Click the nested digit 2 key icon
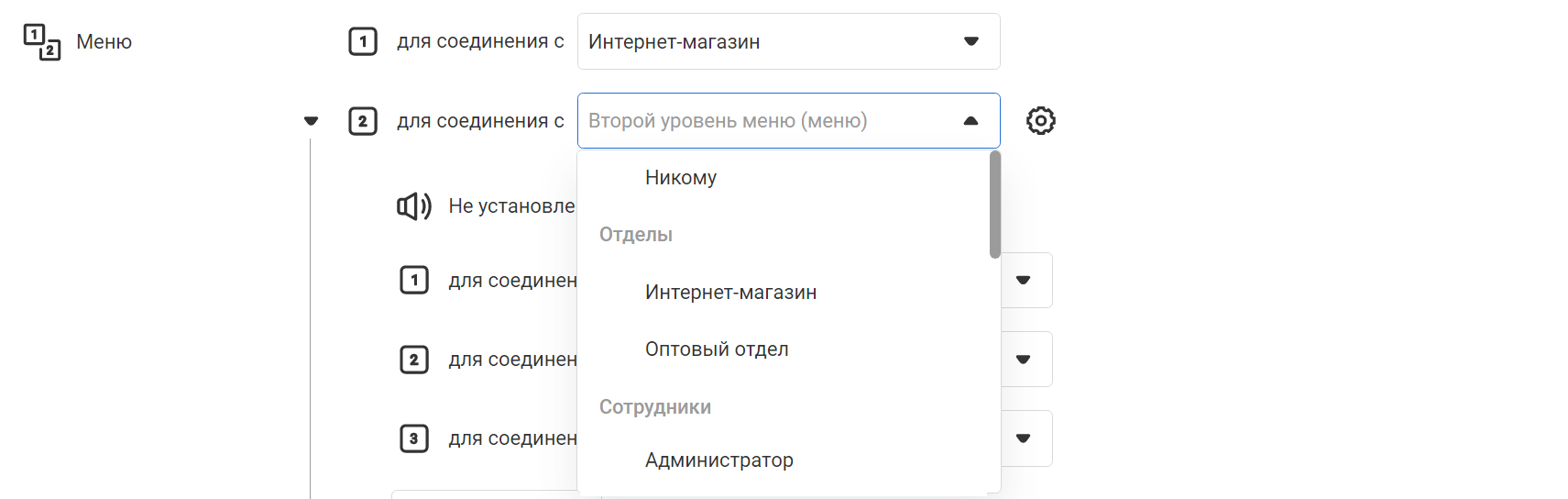 (x=414, y=360)
